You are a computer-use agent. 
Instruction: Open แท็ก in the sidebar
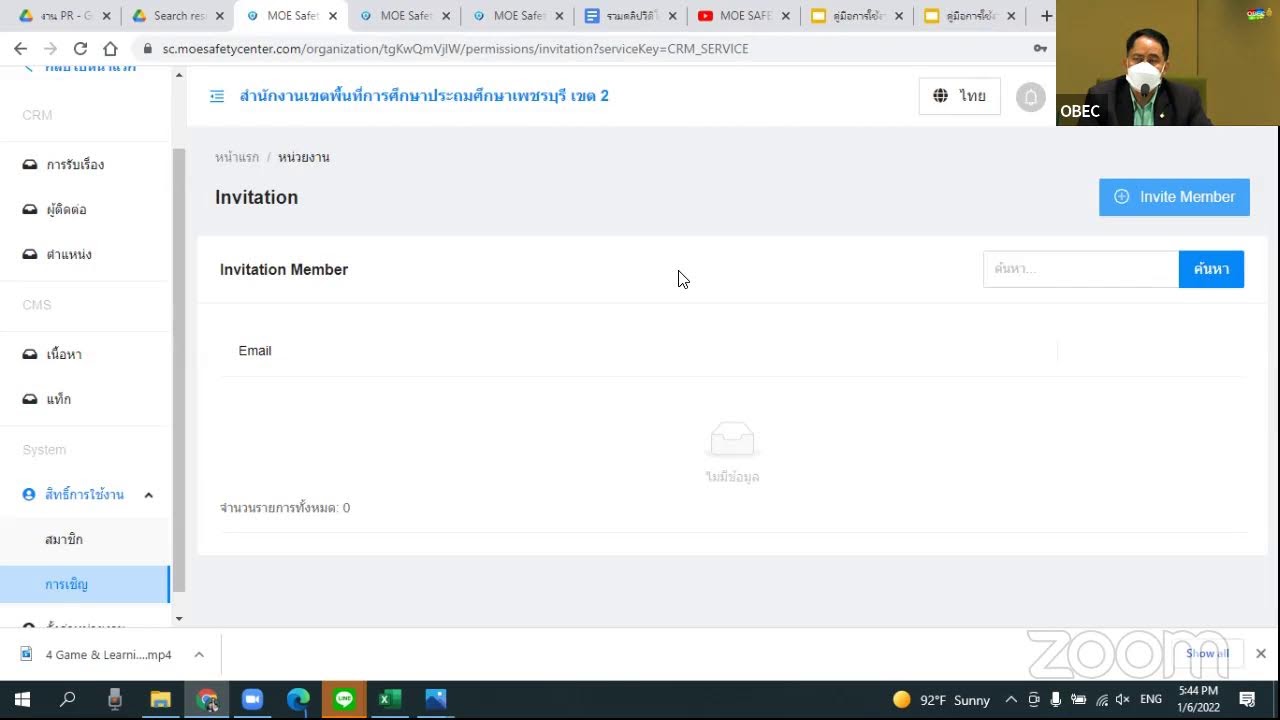tap(58, 399)
